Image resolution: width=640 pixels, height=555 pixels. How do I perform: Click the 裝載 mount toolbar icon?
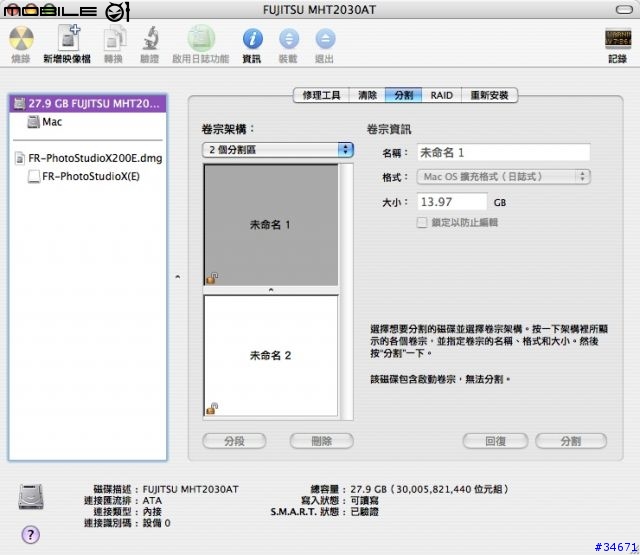tap(288, 40)
